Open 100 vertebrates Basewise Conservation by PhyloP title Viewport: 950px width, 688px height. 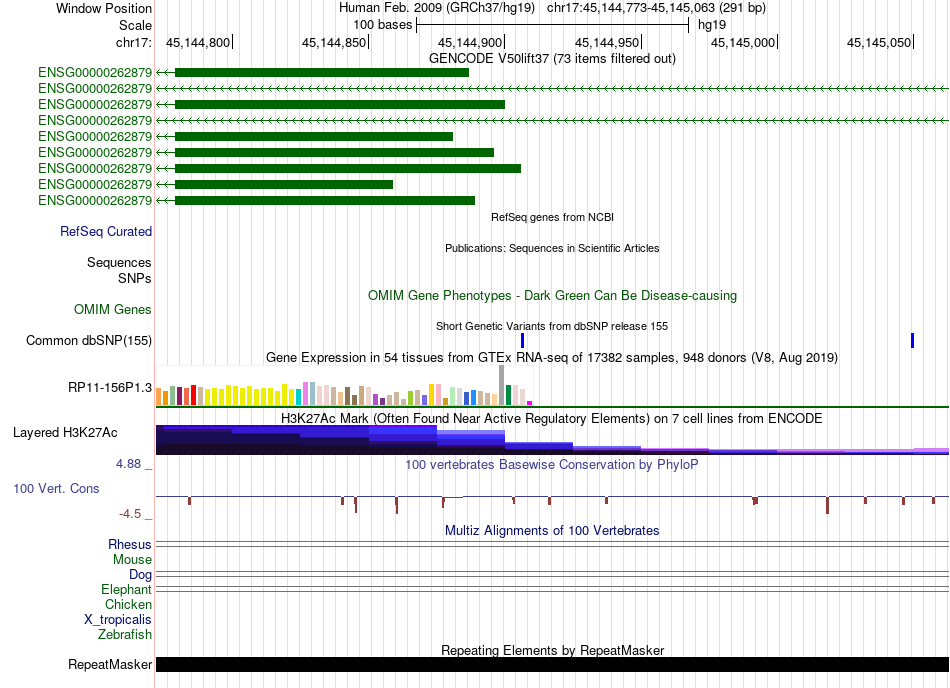(x=552, y=465)
